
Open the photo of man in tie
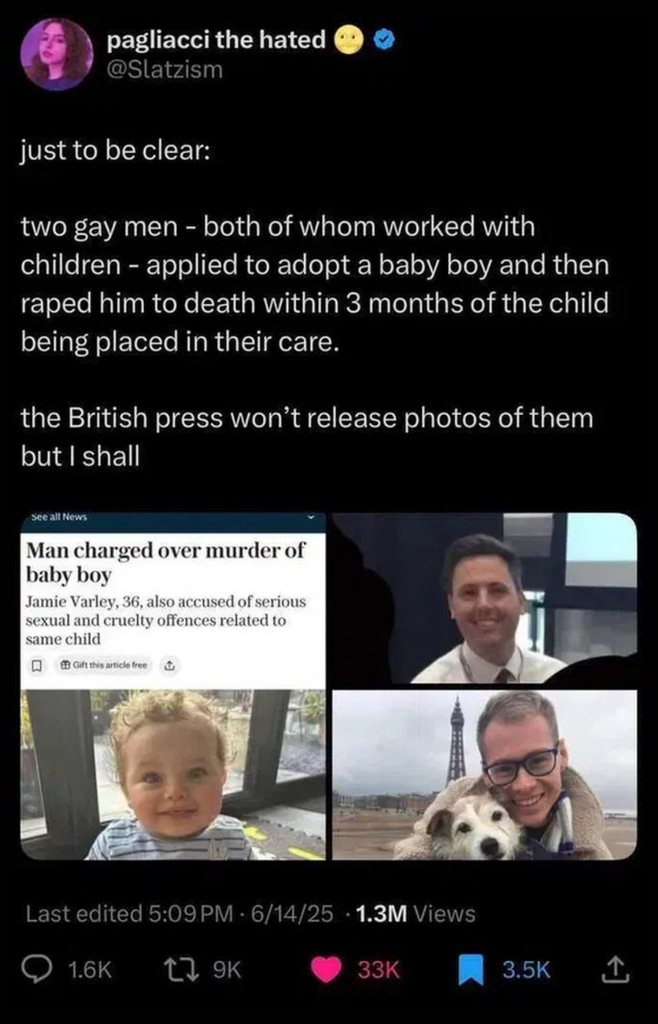[484, 598]
